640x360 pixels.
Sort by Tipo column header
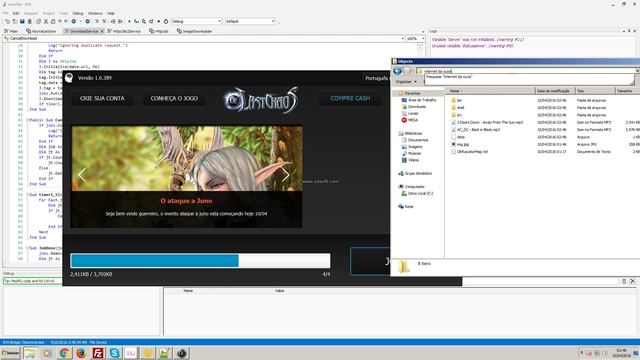[595, 91]
